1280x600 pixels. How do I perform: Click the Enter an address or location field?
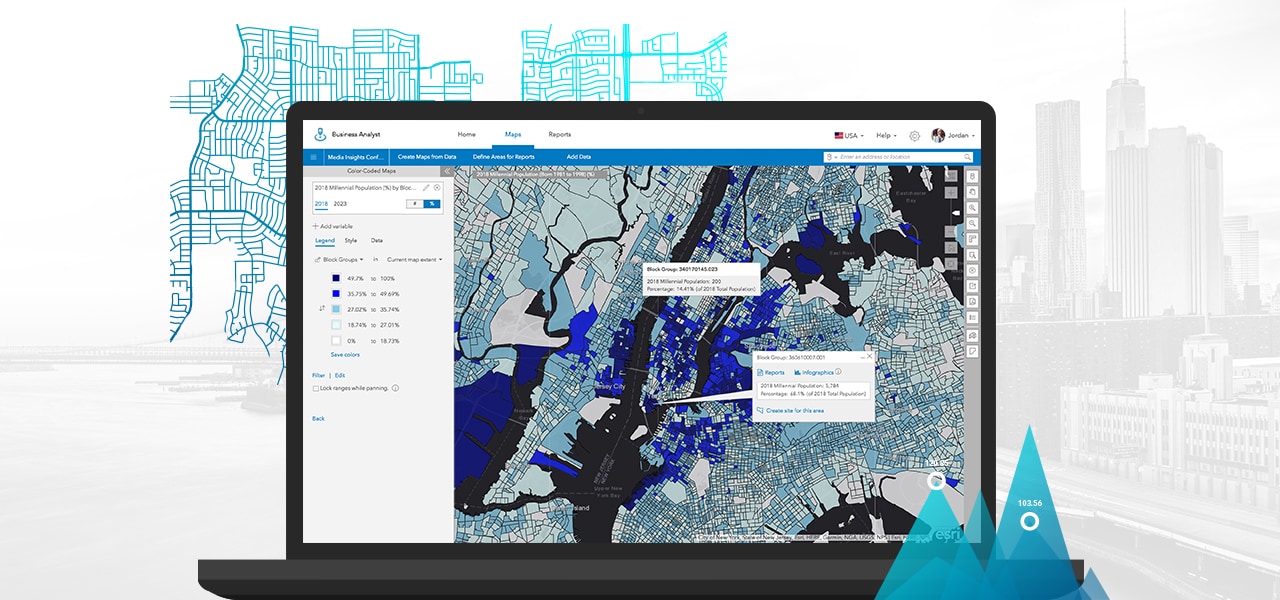pyautogui.click(x=898, y=157)
